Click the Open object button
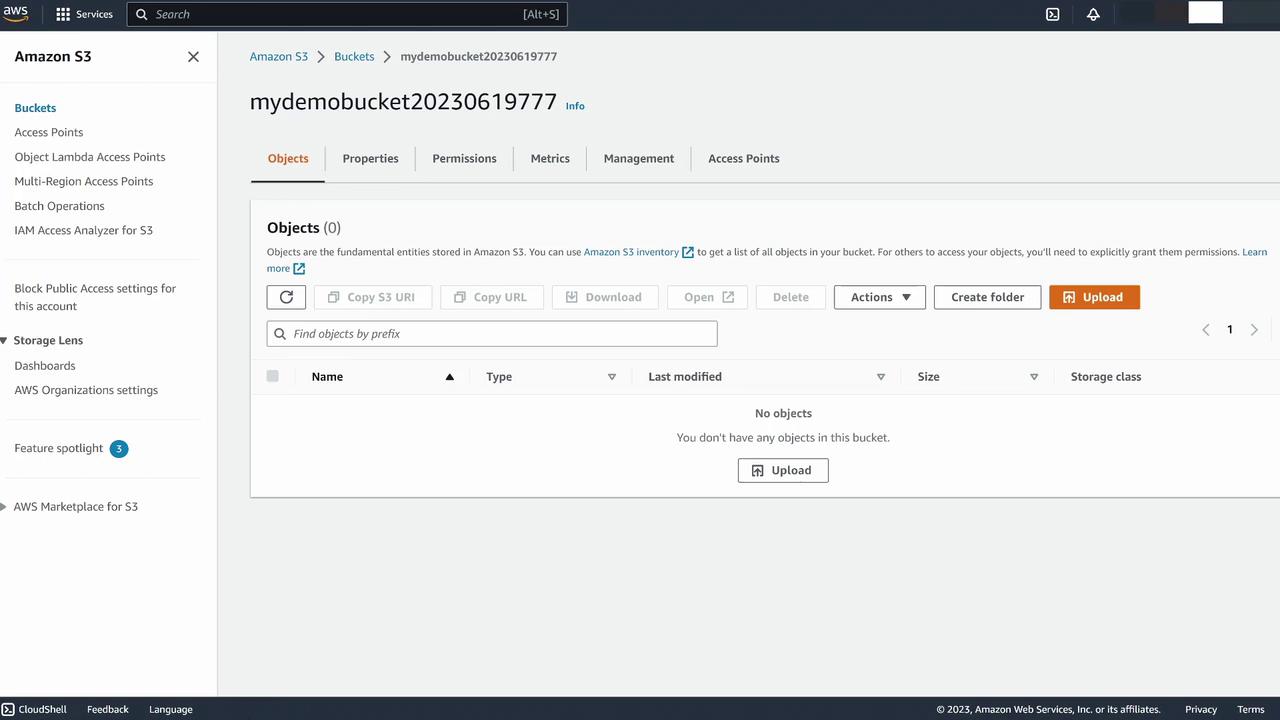The image size is (1280, 720). click(x=709, y=297)
